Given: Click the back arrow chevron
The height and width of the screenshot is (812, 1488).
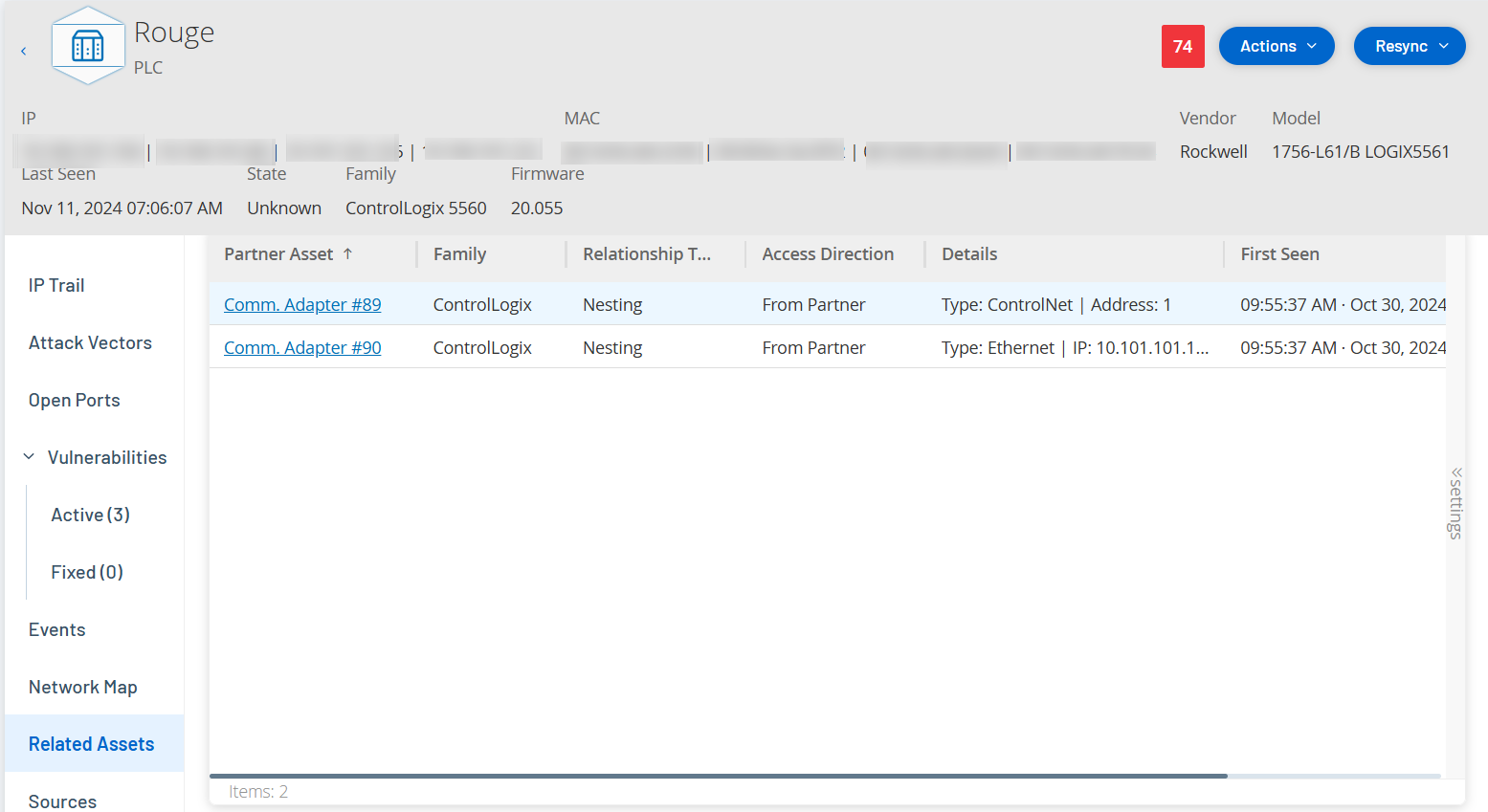Looking at the screenshot, I should [x=24, y=51].
